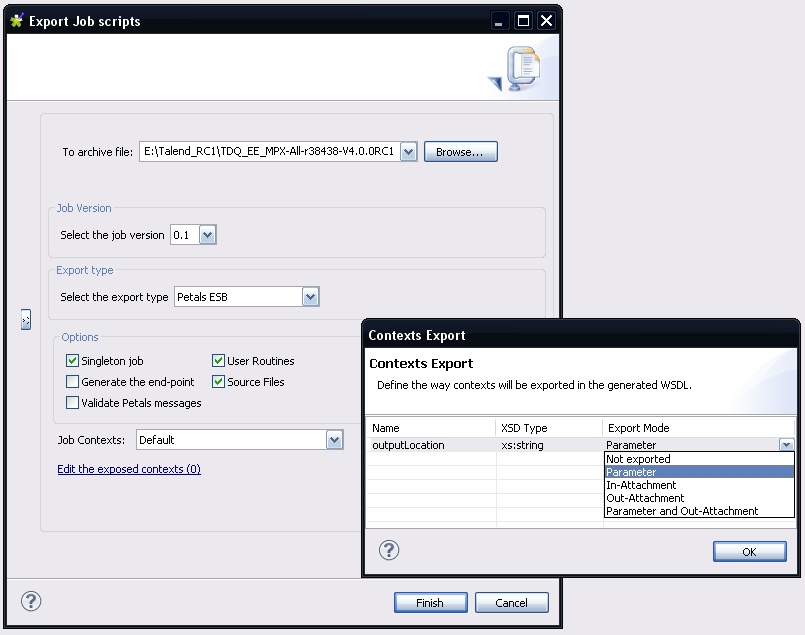This screenshot has height=635, width=805.
Task: Click the side panel expand arrow on left edge
Action: (x=25, y=319)
